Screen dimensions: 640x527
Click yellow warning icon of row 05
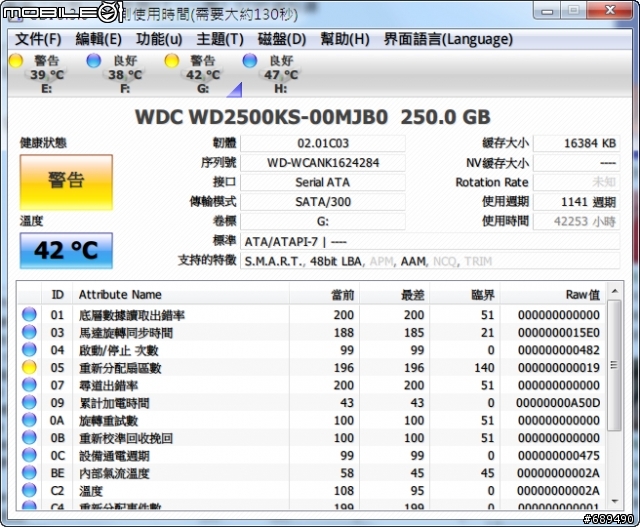tap(29, 367)
